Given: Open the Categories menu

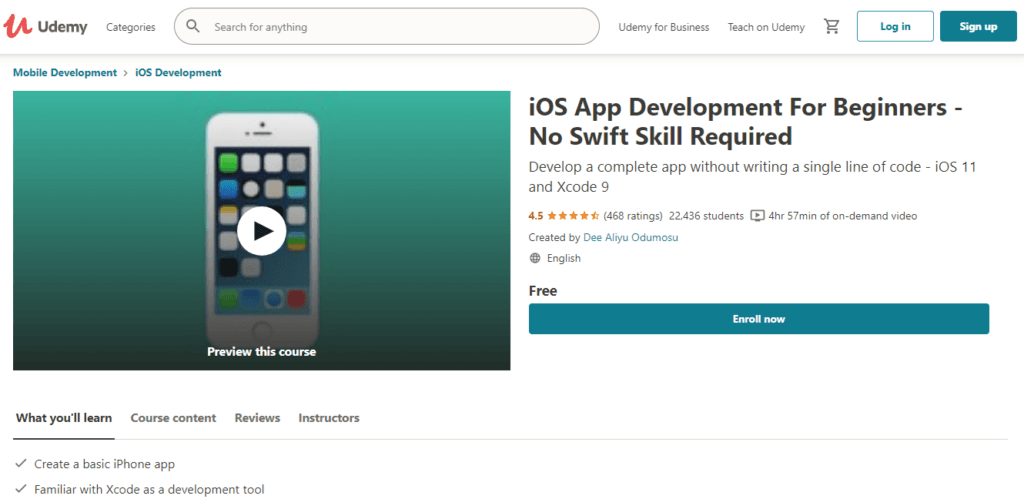Looking at the screenshot, I should click(x=131, y=27).
